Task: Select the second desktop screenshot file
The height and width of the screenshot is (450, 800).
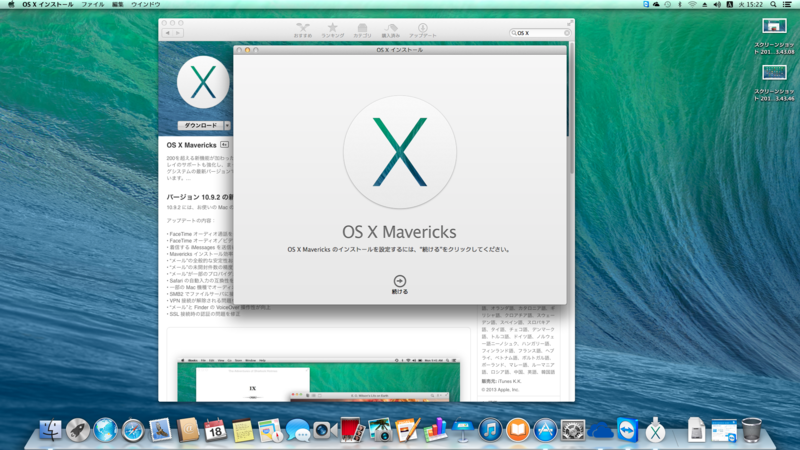Action: tap(774, 83)
